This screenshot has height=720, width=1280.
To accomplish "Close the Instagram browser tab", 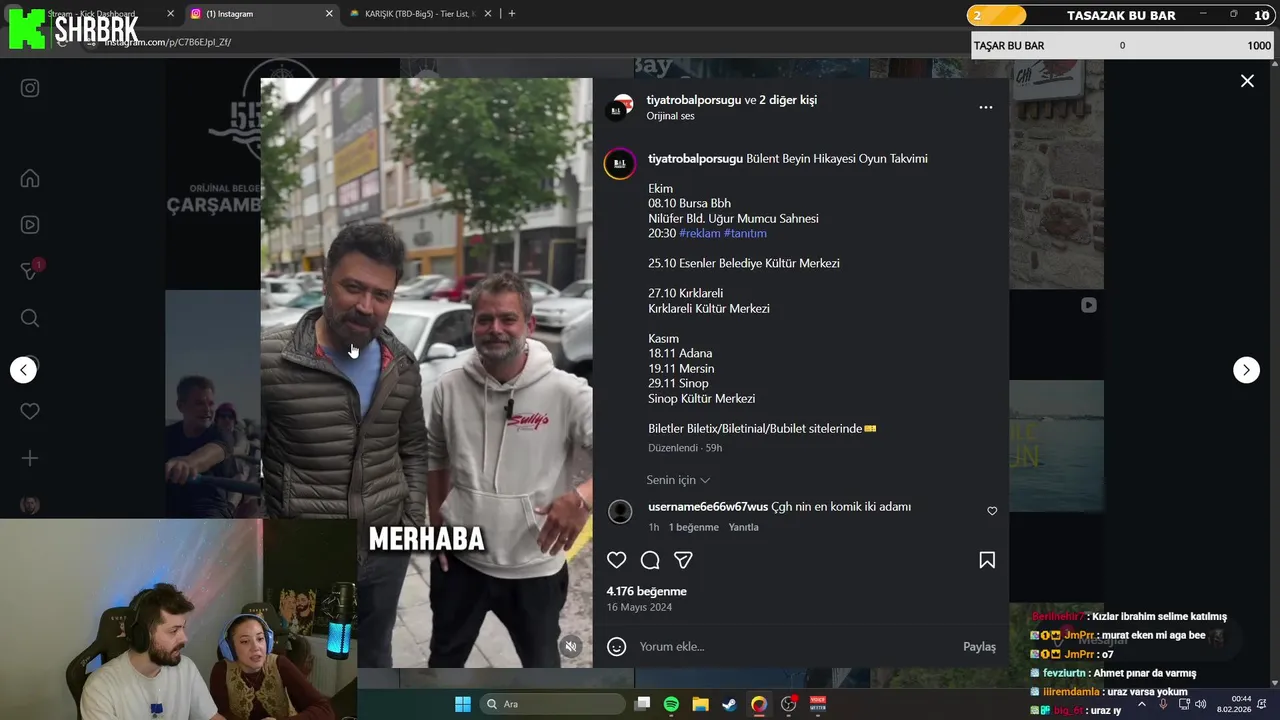I will pyautogui.click(x=329, y=14).
